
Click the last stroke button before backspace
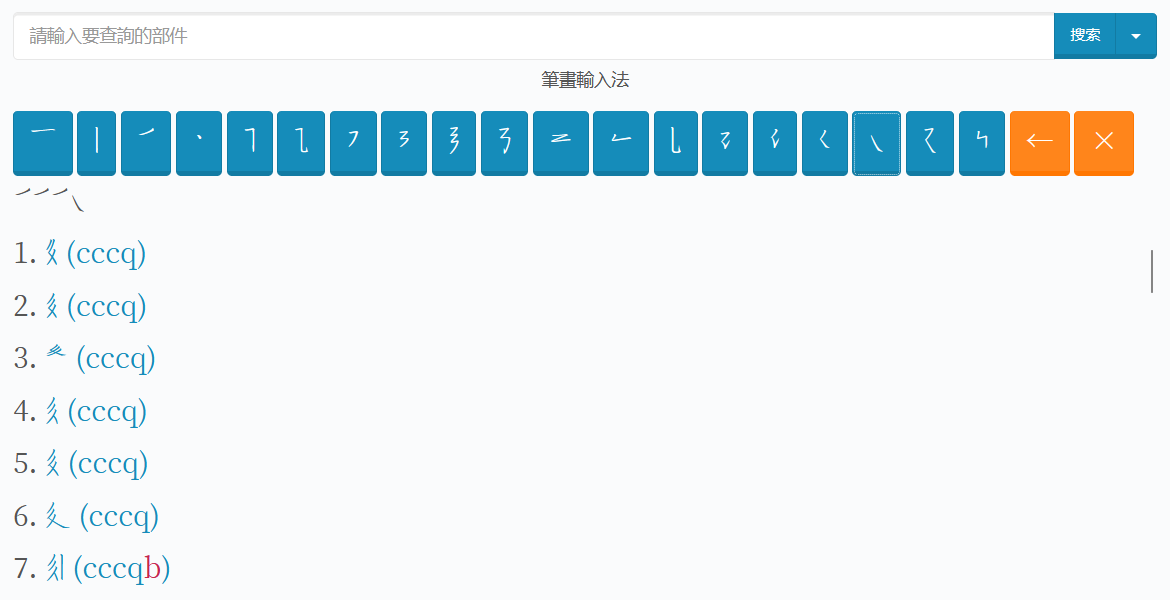pos(982,142)
